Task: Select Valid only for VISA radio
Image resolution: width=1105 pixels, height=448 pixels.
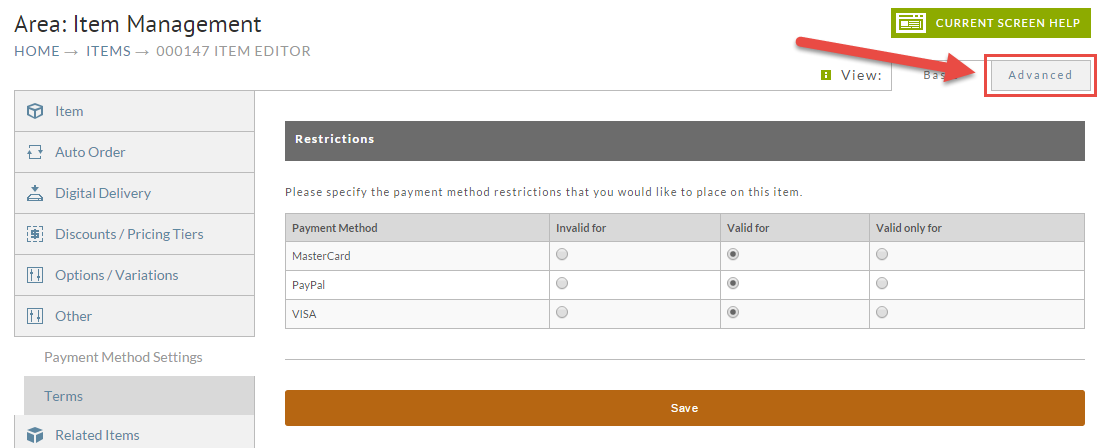Action: point(882,312)
